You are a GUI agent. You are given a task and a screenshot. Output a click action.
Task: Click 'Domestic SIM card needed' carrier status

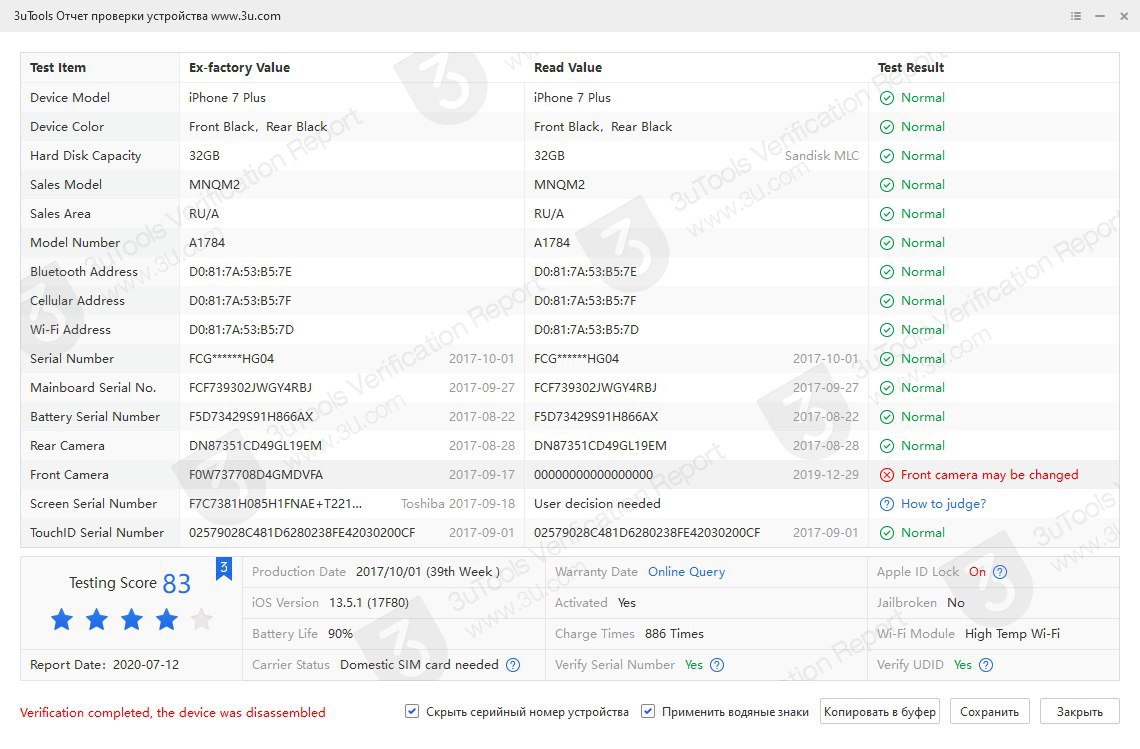click(x=420, y=665)
